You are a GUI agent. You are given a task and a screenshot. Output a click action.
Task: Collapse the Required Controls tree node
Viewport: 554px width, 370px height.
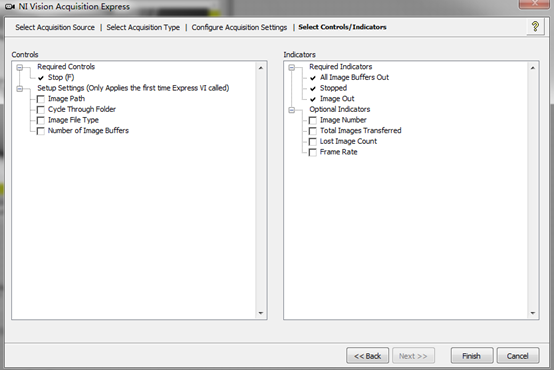pos(20,67)
